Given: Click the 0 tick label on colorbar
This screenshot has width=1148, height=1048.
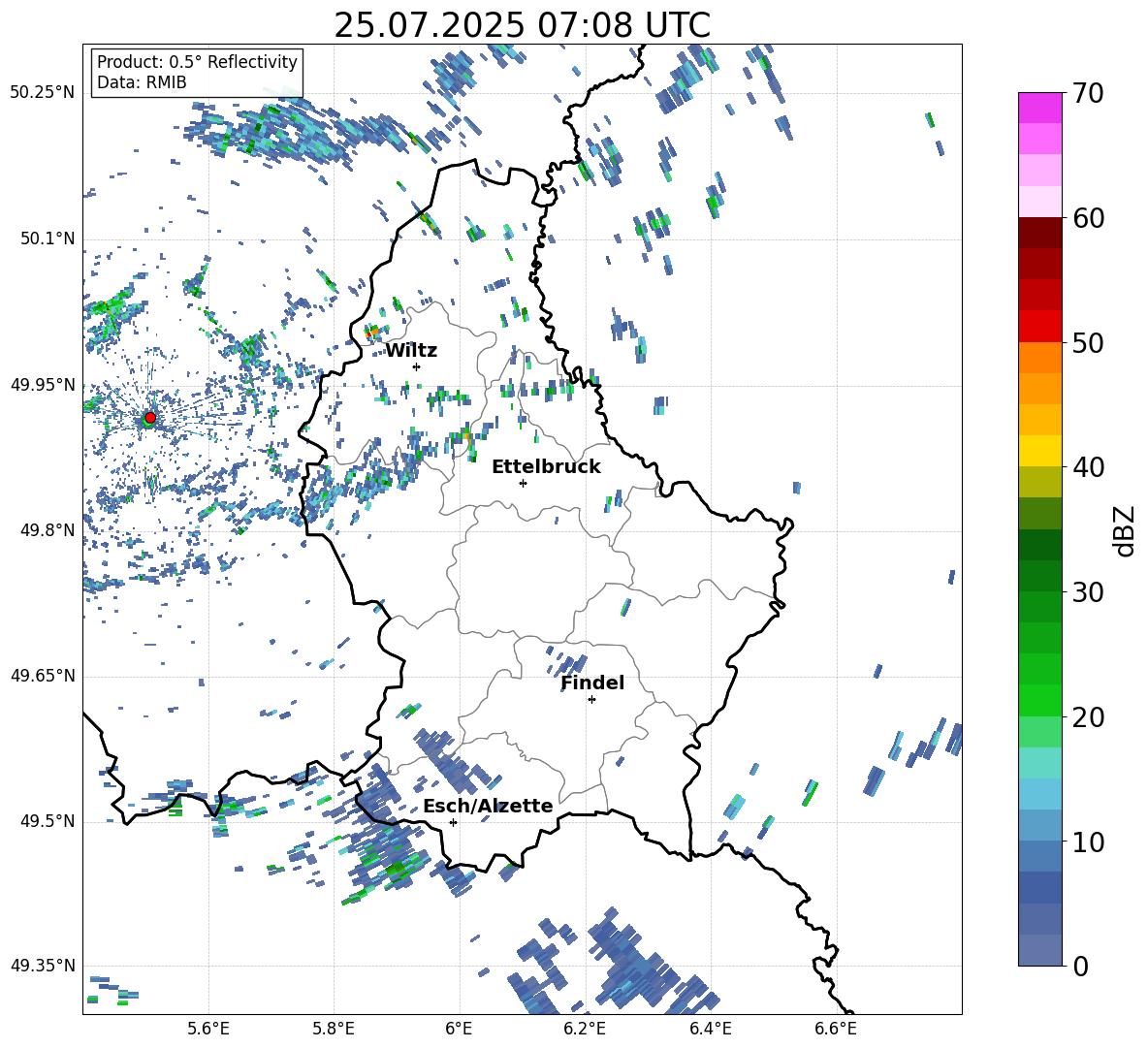Looking at the screenshot, I should point(1080,966).
